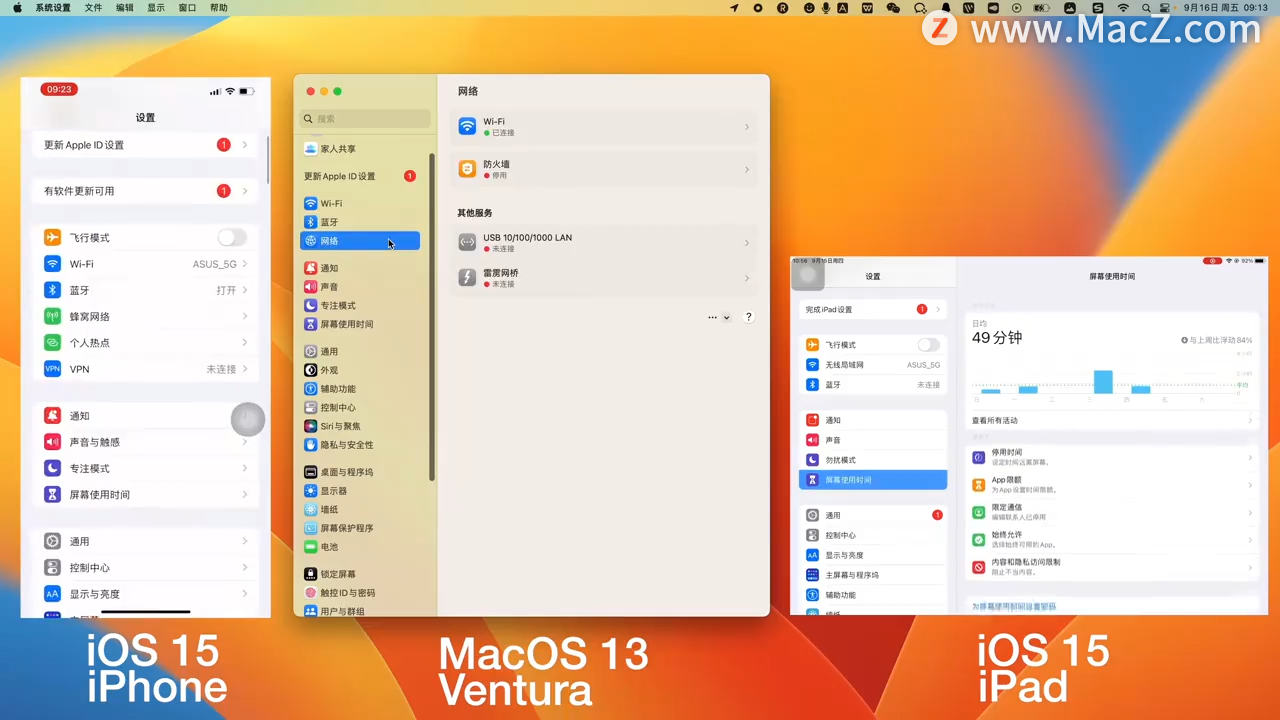Click the help question mark button

pos(748,317)
